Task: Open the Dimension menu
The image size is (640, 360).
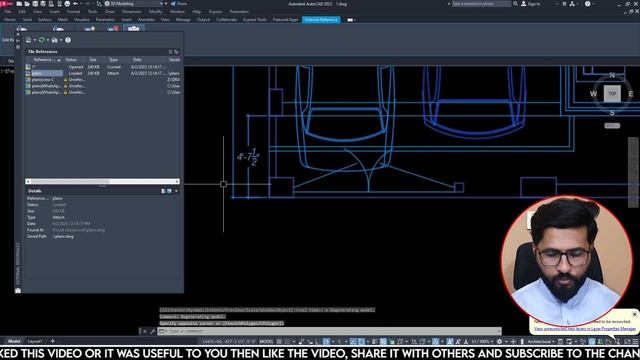Action: pyautogui.click(x=132, y=11)
